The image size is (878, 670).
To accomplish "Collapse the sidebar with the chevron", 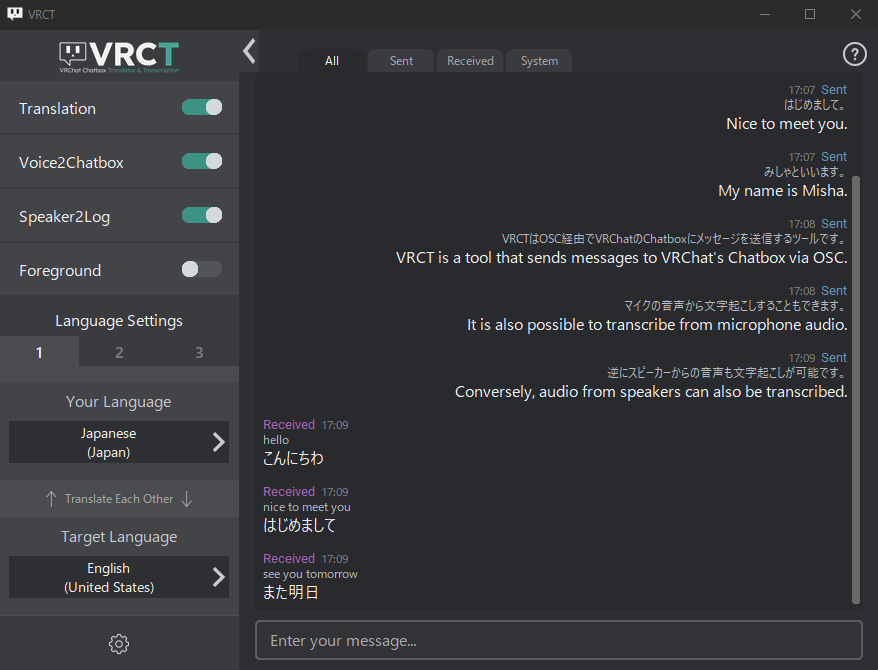I will coord(249,51).
